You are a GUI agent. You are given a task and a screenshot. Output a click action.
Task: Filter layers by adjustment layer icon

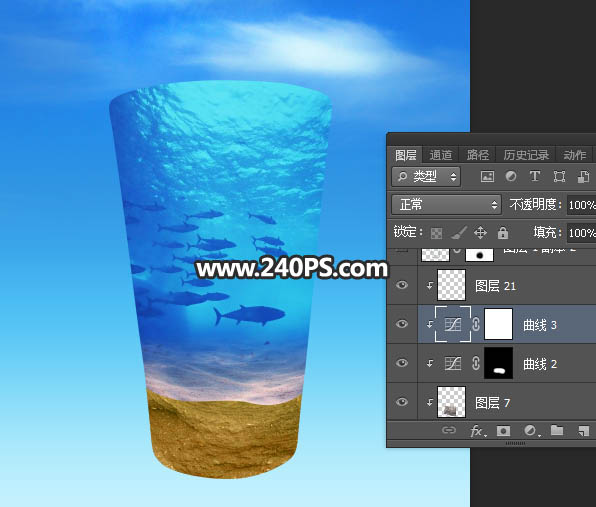(510, 176)
